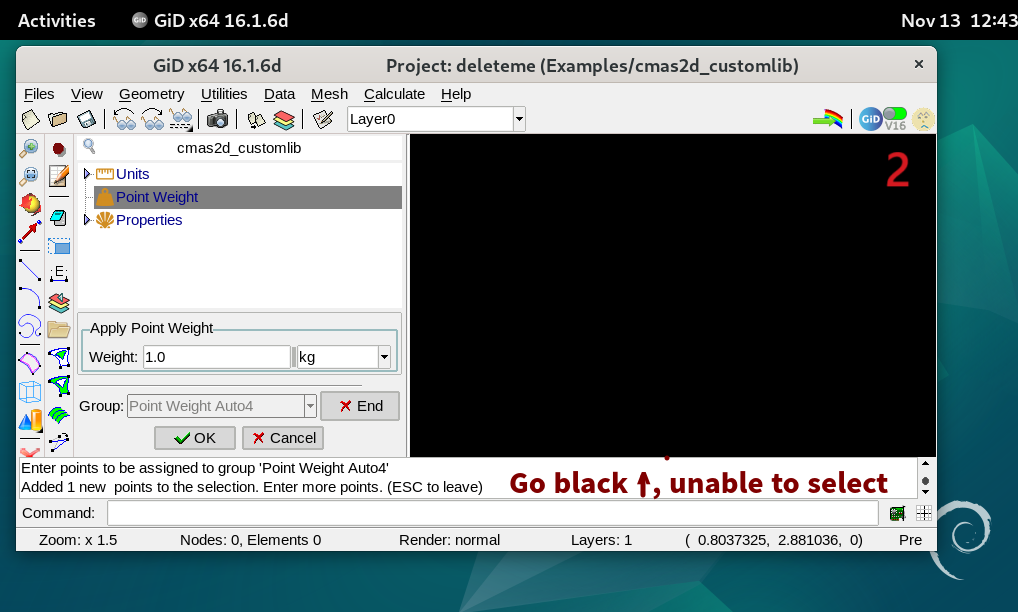The image size is (1018, 612).
Task: Expand the Units tree node
Action: (87, 174)
